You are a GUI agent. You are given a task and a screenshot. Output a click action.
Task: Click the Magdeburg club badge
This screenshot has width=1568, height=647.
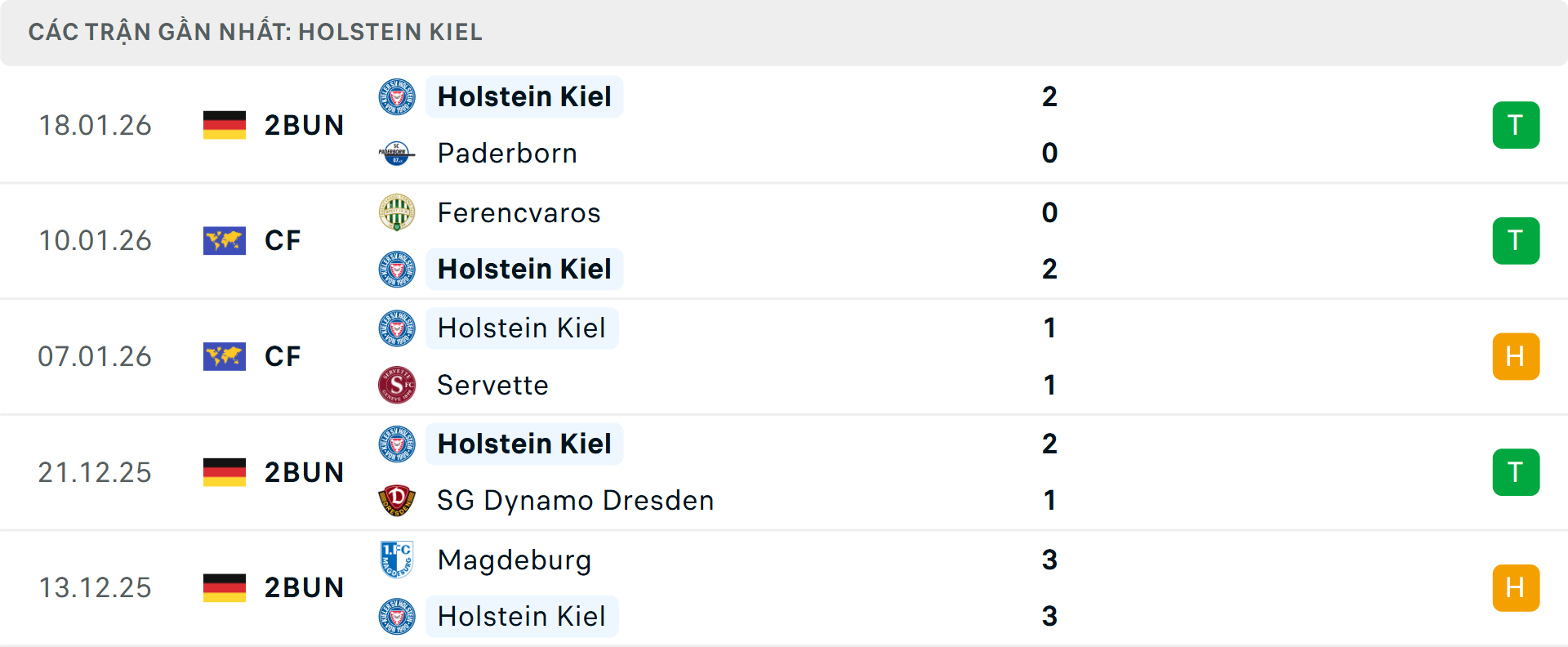pyautogui.click(x=397, y=560)
